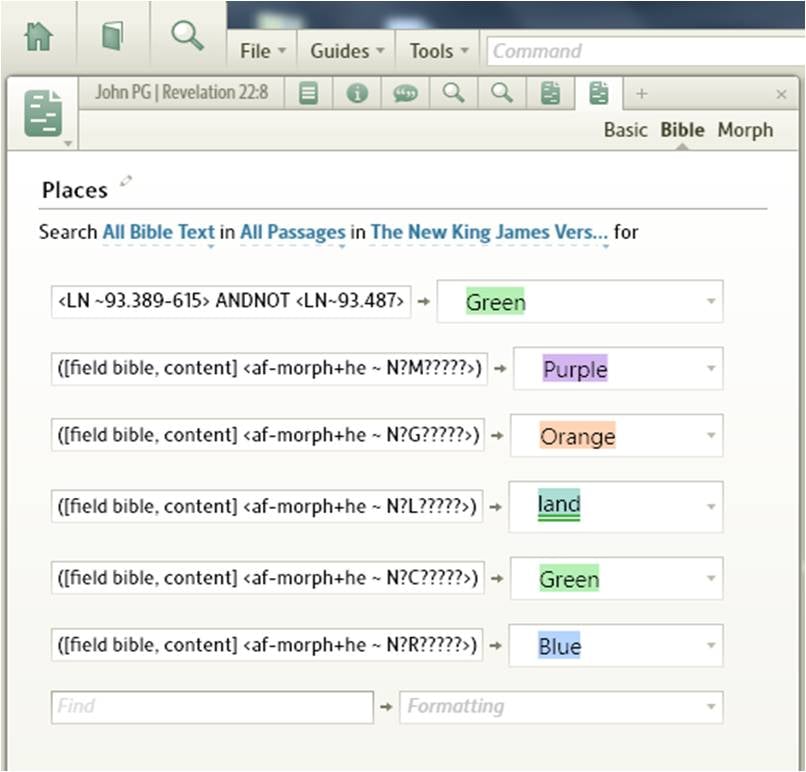
Task: Select the active visual filter document tab
Action: [x=599, y=93]
